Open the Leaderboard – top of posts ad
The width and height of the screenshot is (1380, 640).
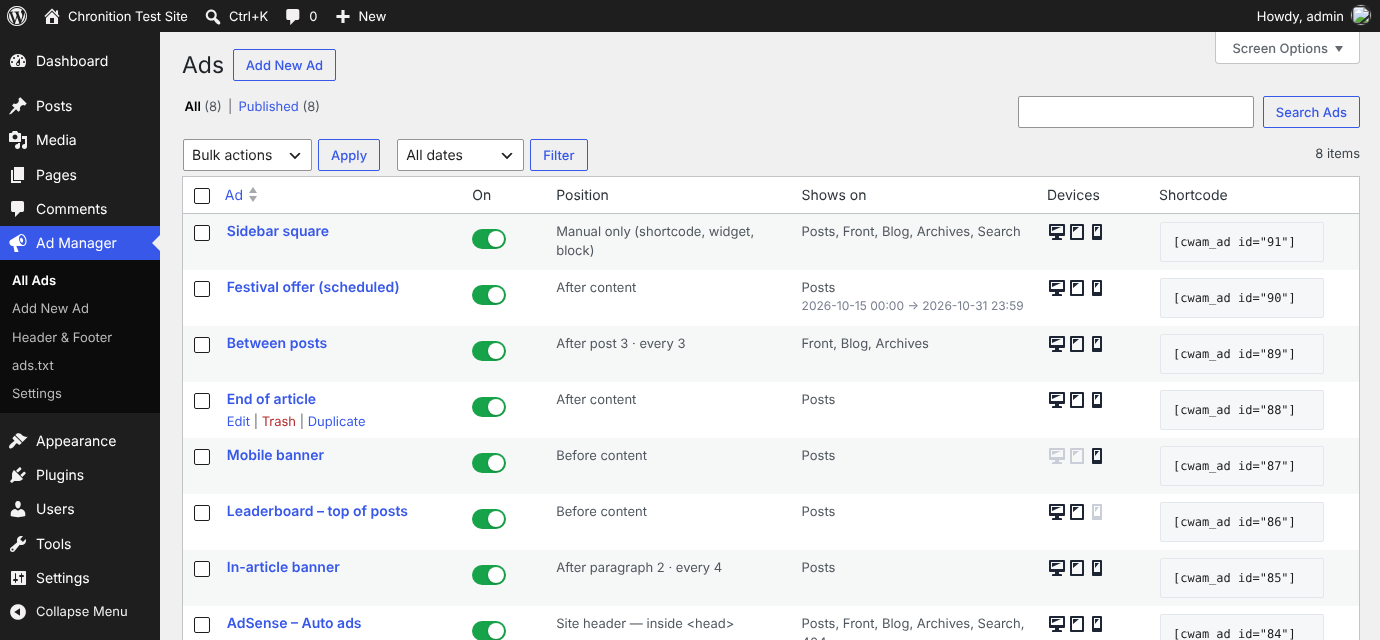tap(317, 511)
